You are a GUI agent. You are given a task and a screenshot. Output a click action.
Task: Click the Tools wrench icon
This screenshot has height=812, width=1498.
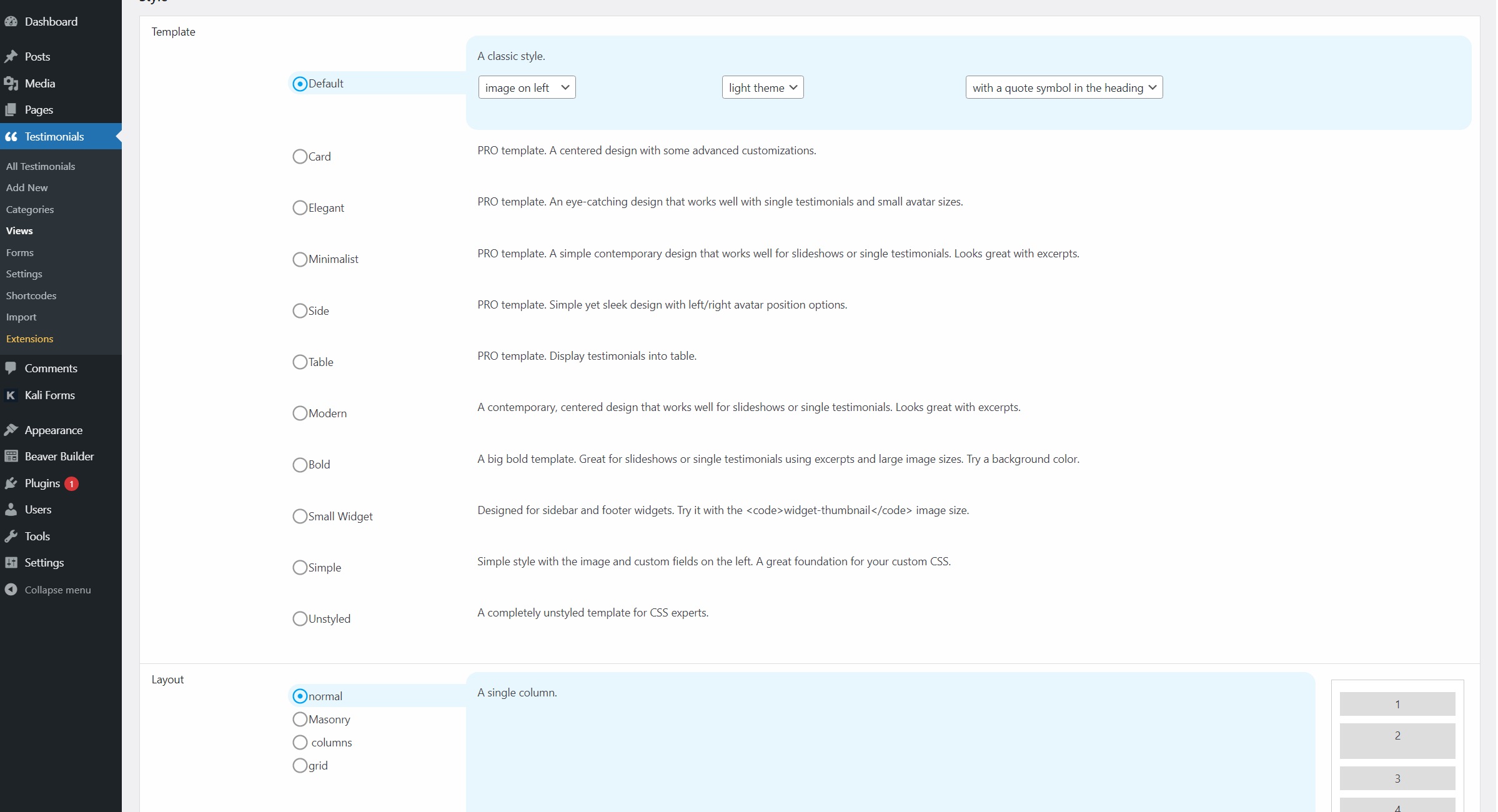pyautogui.click(x=11, y=537)
